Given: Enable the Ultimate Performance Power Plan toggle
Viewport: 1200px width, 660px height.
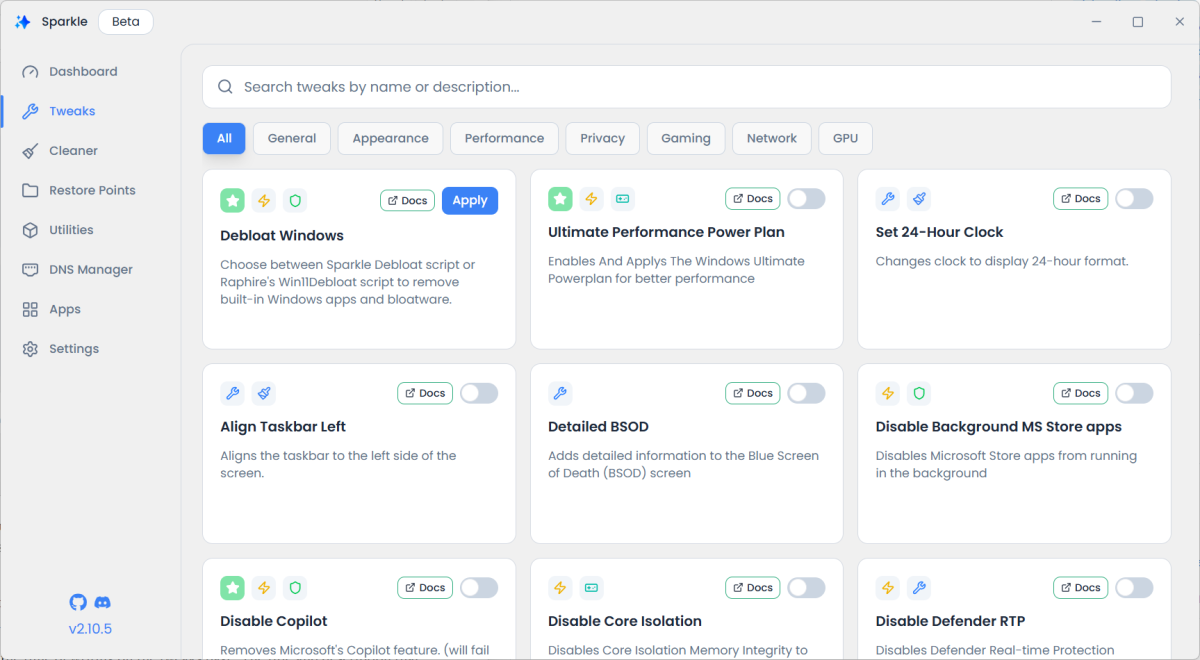Looking at the screenshot, I should pos(806,199).
